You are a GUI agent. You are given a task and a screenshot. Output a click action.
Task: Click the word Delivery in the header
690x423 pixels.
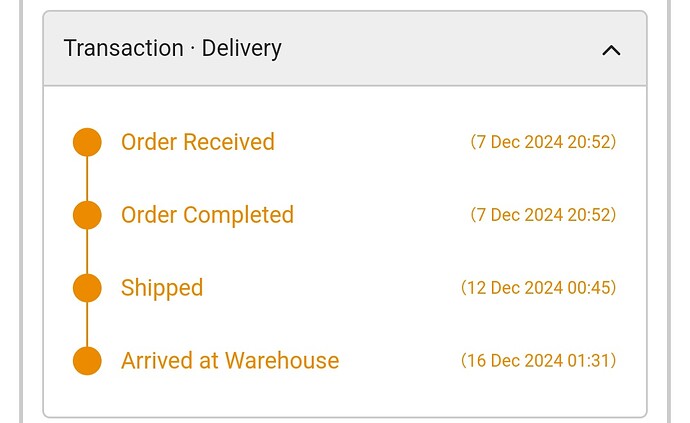242,48
